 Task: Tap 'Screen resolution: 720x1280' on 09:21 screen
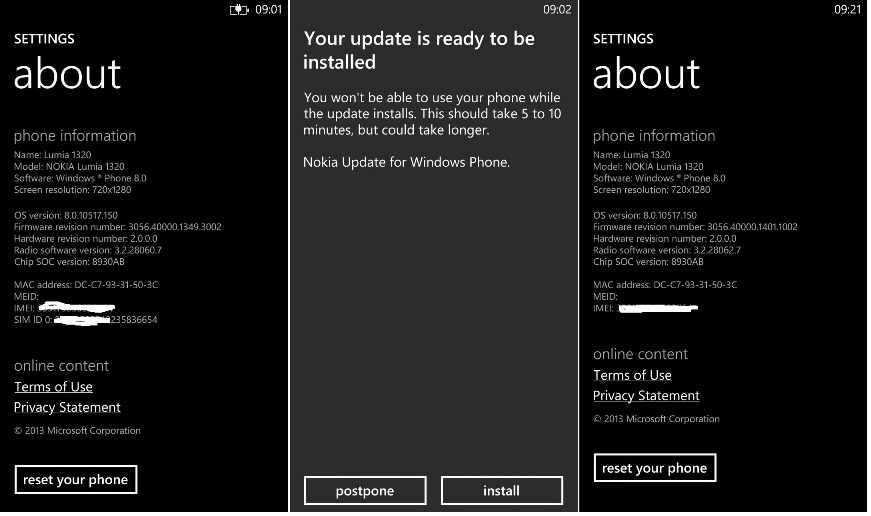click(x=652, y=189)
